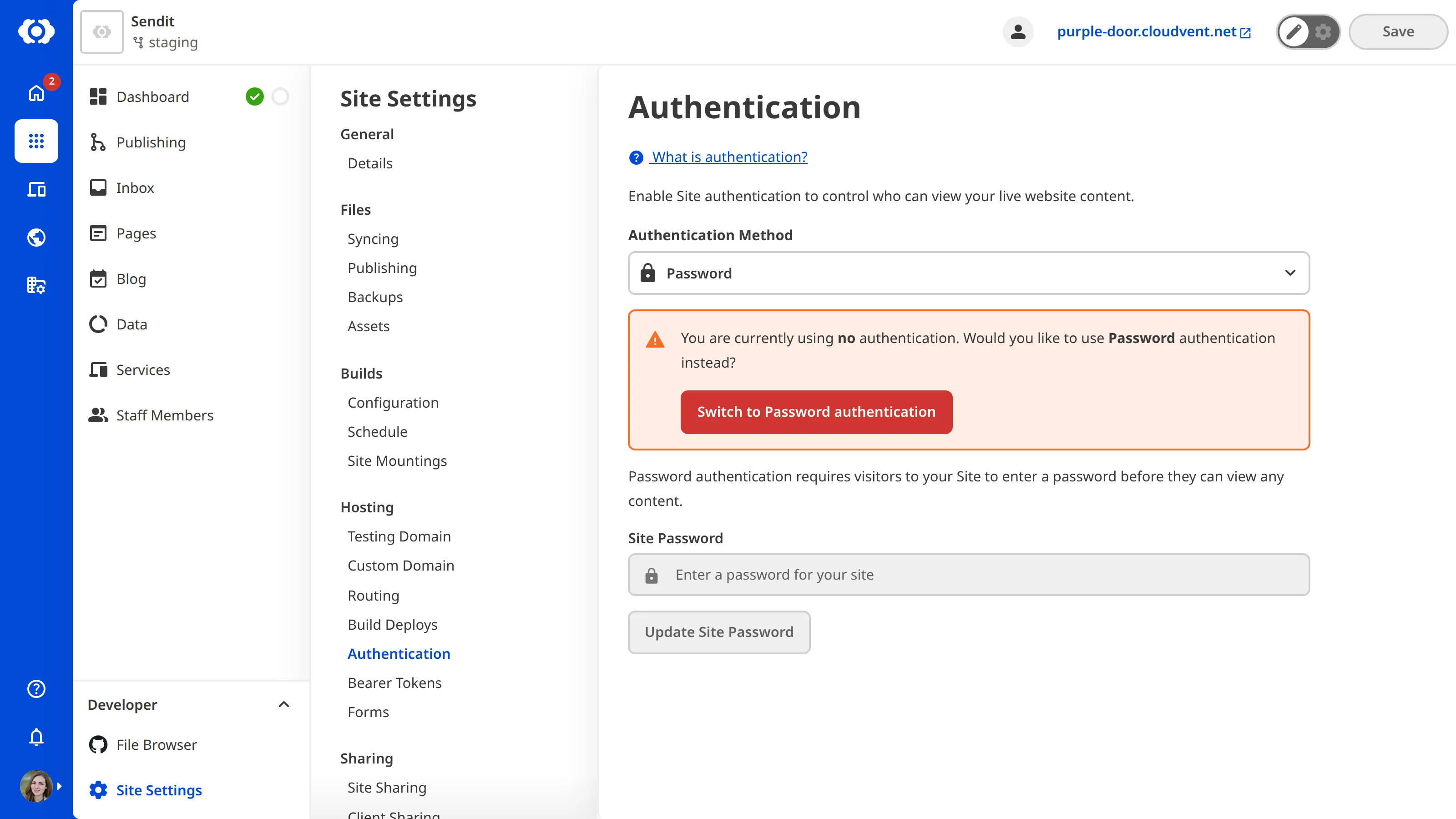Click the blue help icon beside authentication link
The height and width of the screenshot is (819, 1456).
(636, 157)
